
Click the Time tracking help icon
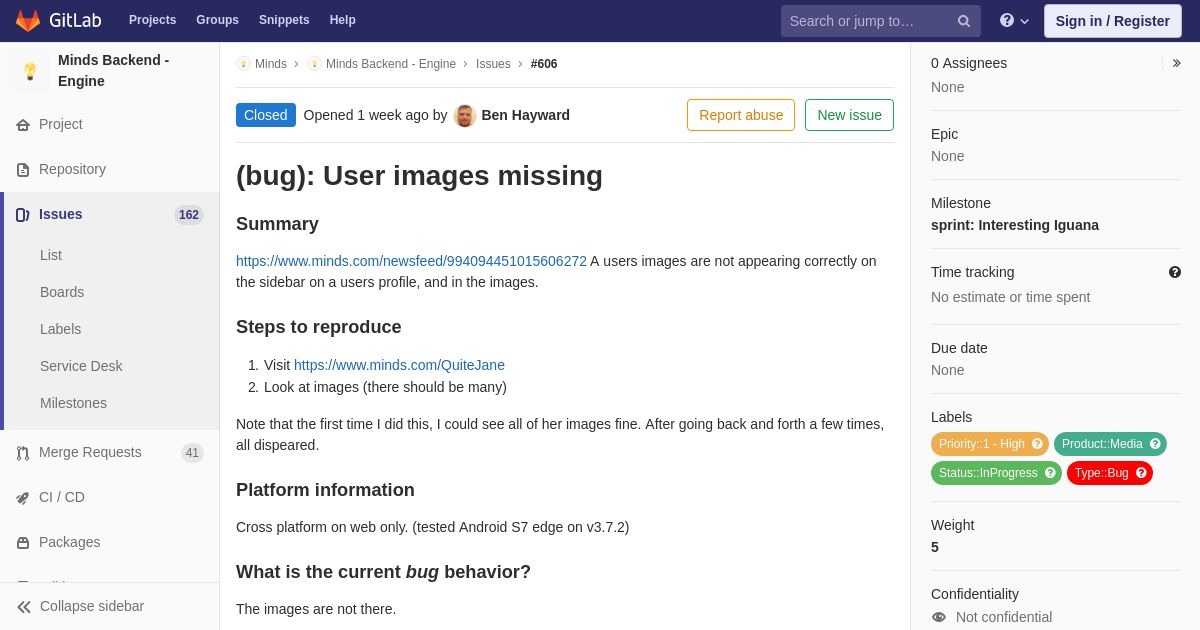1175,272
